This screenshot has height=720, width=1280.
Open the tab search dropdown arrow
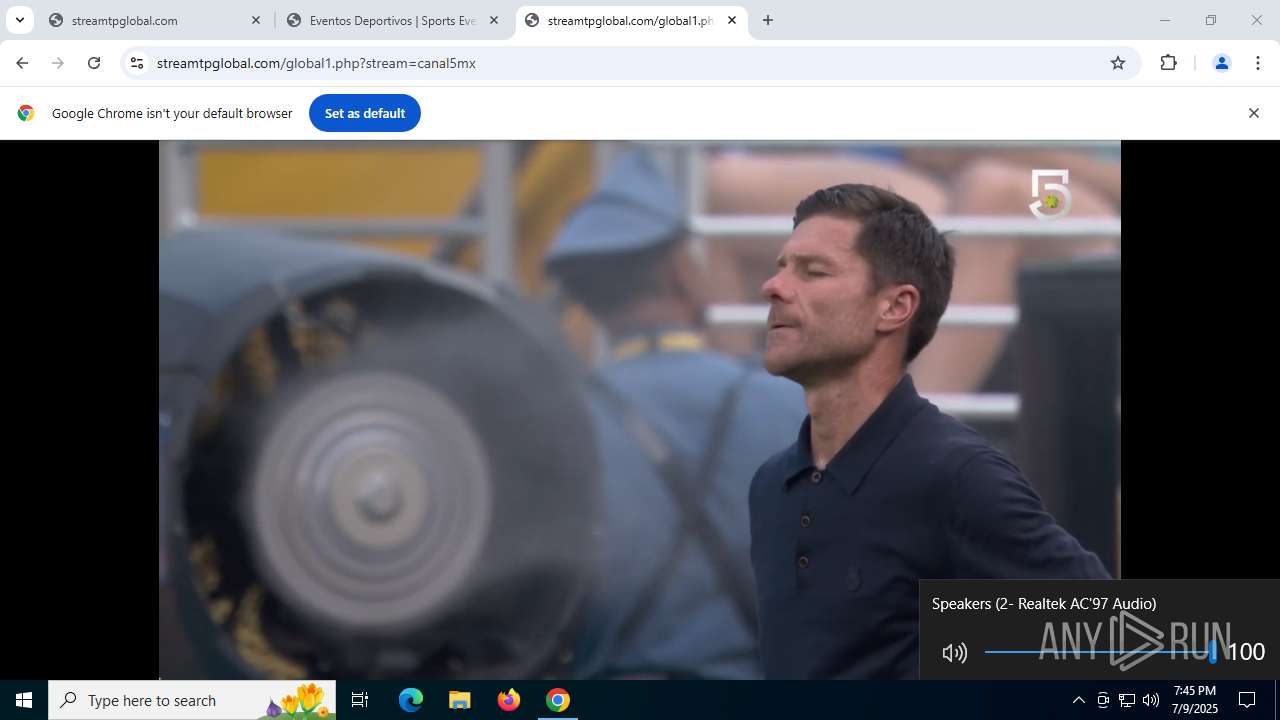19,20
